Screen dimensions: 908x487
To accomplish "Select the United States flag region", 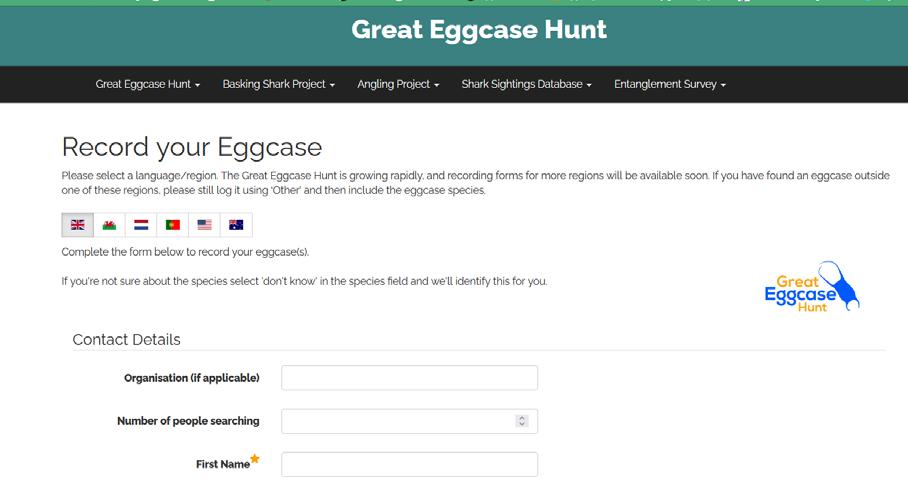I will (205, 225).
